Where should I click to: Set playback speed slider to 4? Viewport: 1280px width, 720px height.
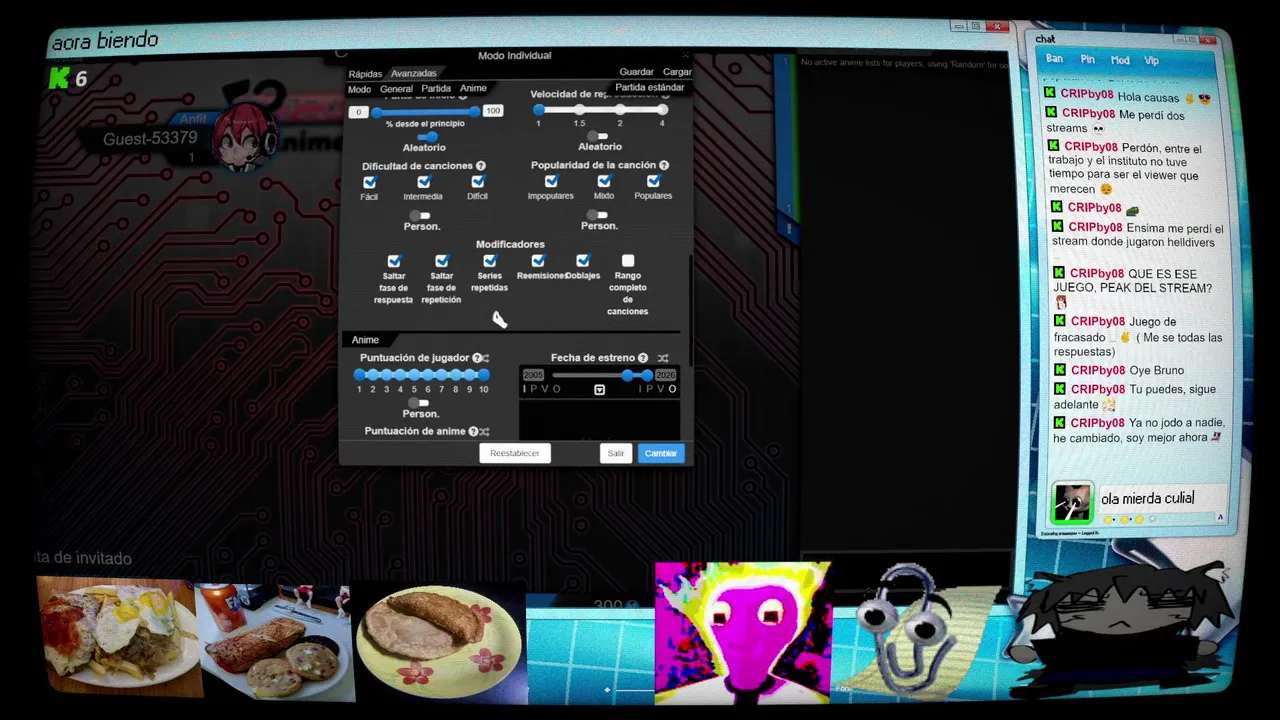pyautogui.click(x=662, y=110)
